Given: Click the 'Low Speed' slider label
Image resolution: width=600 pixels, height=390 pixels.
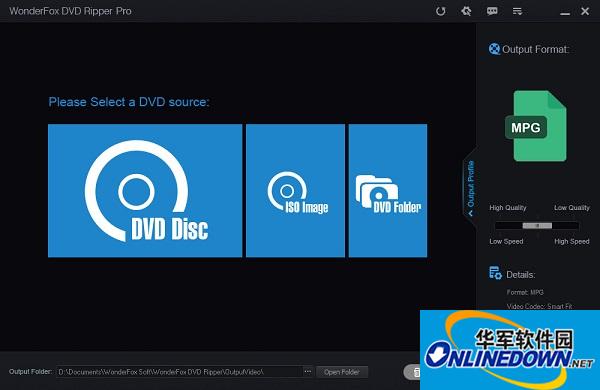Looking at the screenshot, I should (x=506, y=242).
